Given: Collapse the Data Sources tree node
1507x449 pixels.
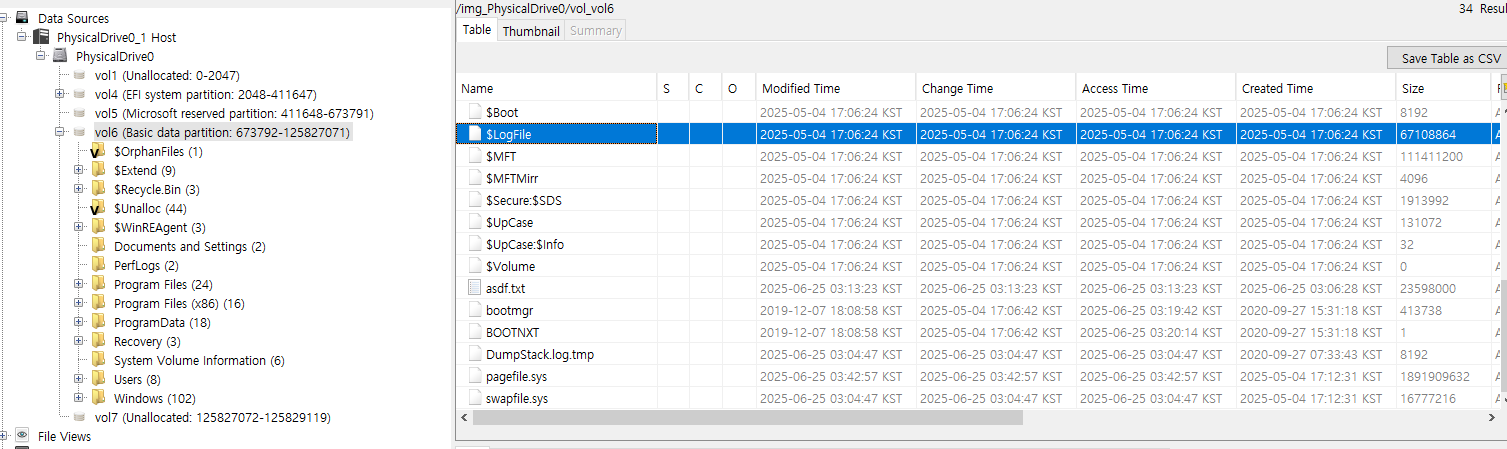Looking at the screenshot, I should coord(4,18).
